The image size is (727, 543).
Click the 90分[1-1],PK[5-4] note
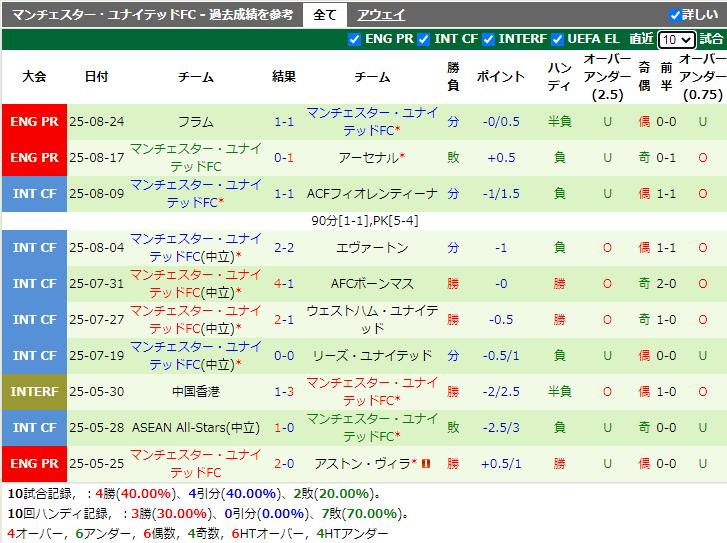point(364,221)
